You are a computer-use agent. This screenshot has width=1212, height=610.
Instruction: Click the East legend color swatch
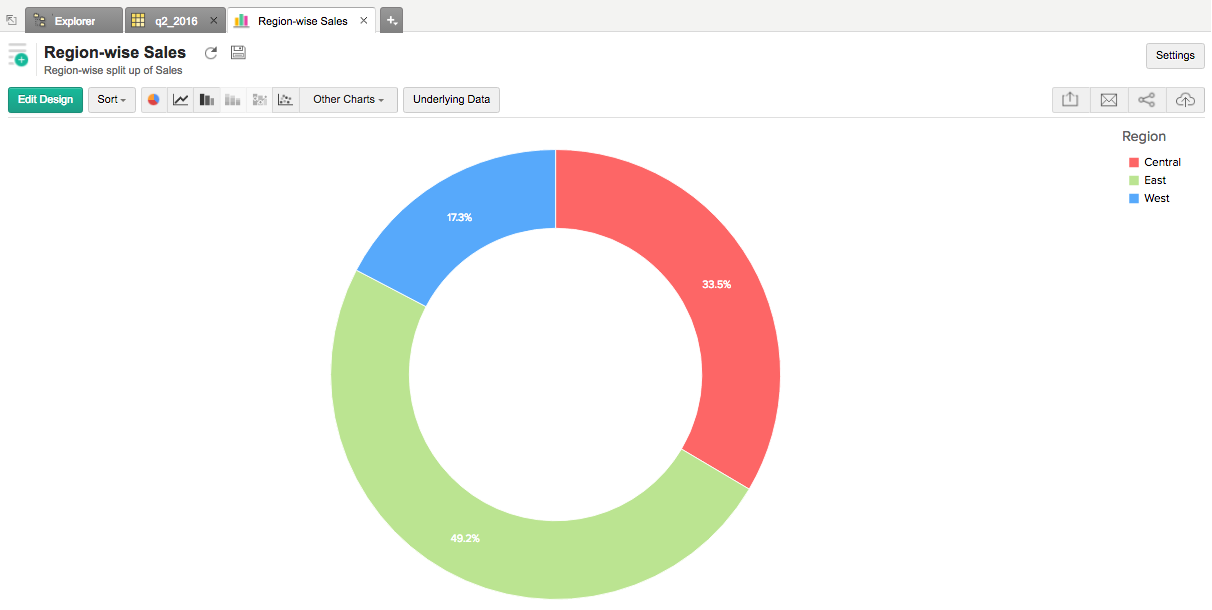pyautogui.click(x=1134, y=180)
